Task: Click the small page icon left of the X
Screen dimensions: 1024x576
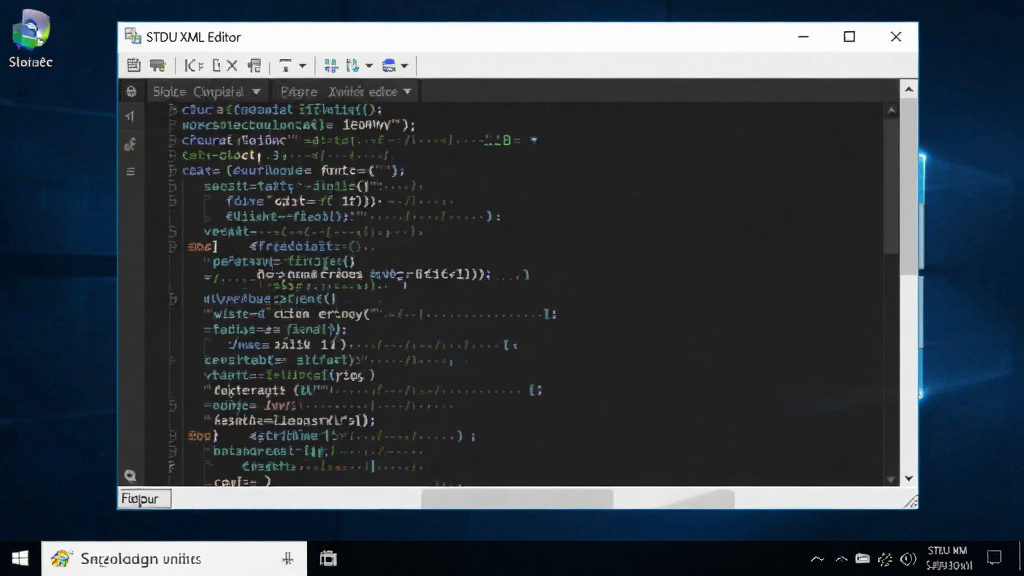Action: tap(216, 65)
